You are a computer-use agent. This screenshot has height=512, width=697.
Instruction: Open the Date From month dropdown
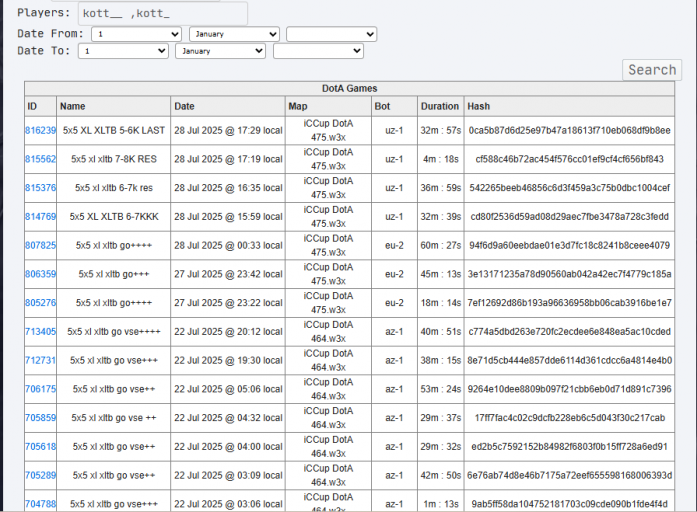point(234,34)
